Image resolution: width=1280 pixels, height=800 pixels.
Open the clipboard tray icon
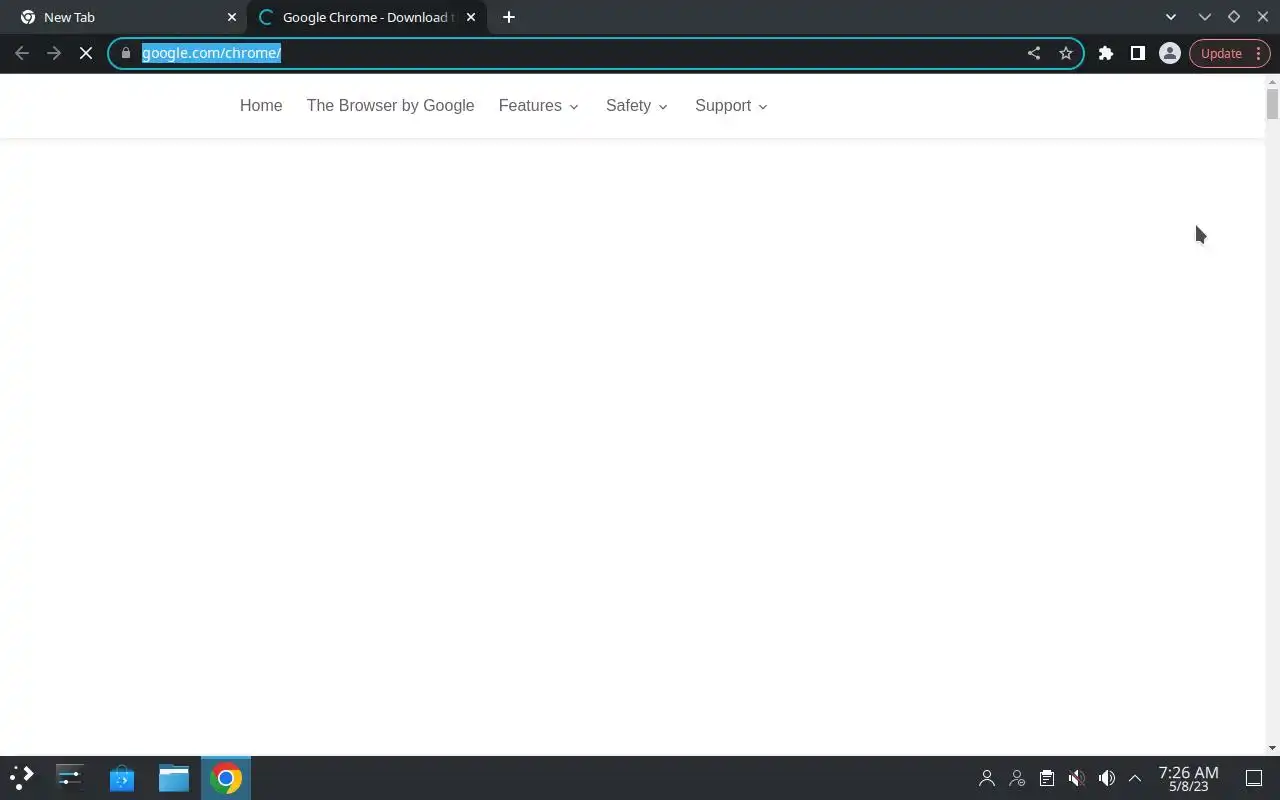point(1047,778)
